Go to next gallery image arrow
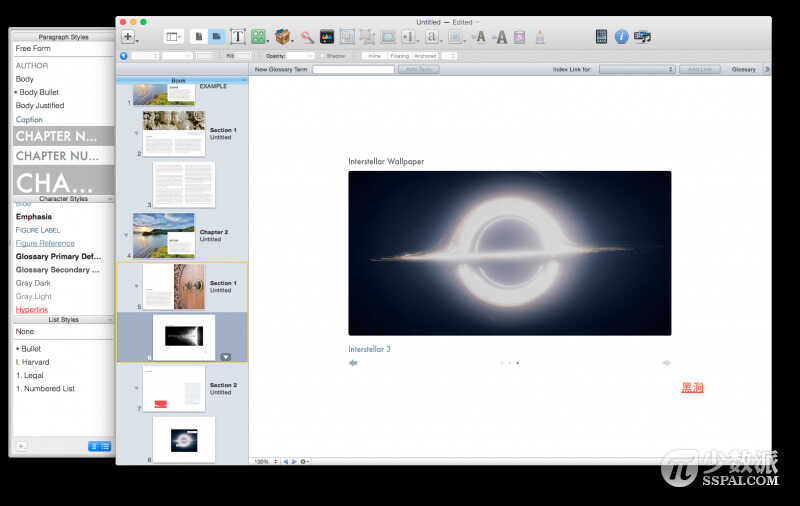 (x=666, y=363)
